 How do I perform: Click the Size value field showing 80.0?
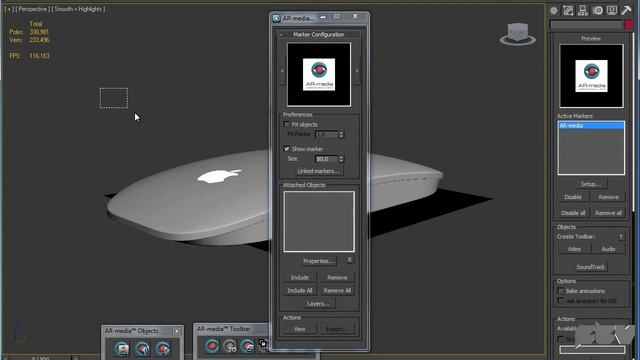tap(327, 159)
